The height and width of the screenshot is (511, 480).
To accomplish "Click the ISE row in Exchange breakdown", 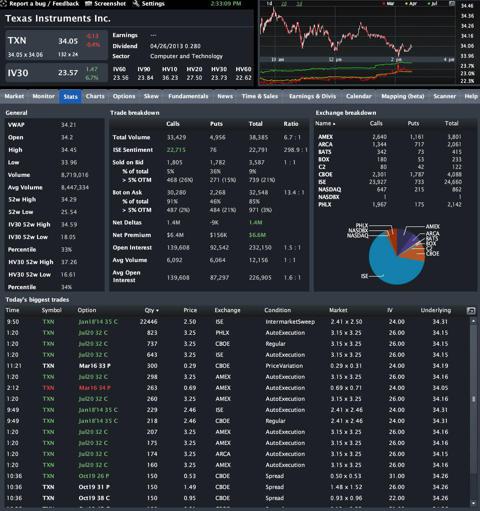I will (x=390, y=182).
